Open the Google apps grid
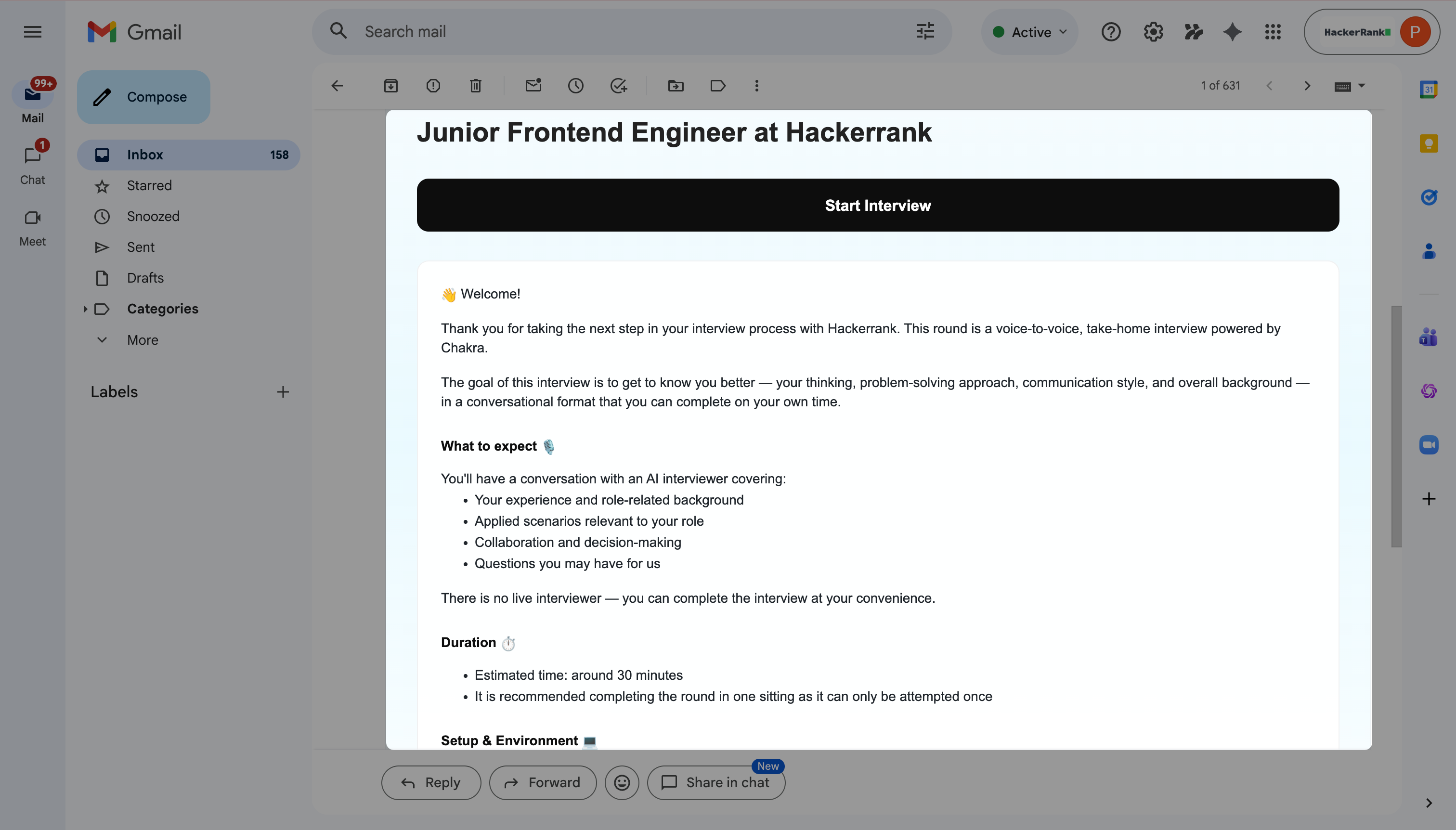Image resolution: width=1456 pixels, height=830 pixels. pos(1273,32)
